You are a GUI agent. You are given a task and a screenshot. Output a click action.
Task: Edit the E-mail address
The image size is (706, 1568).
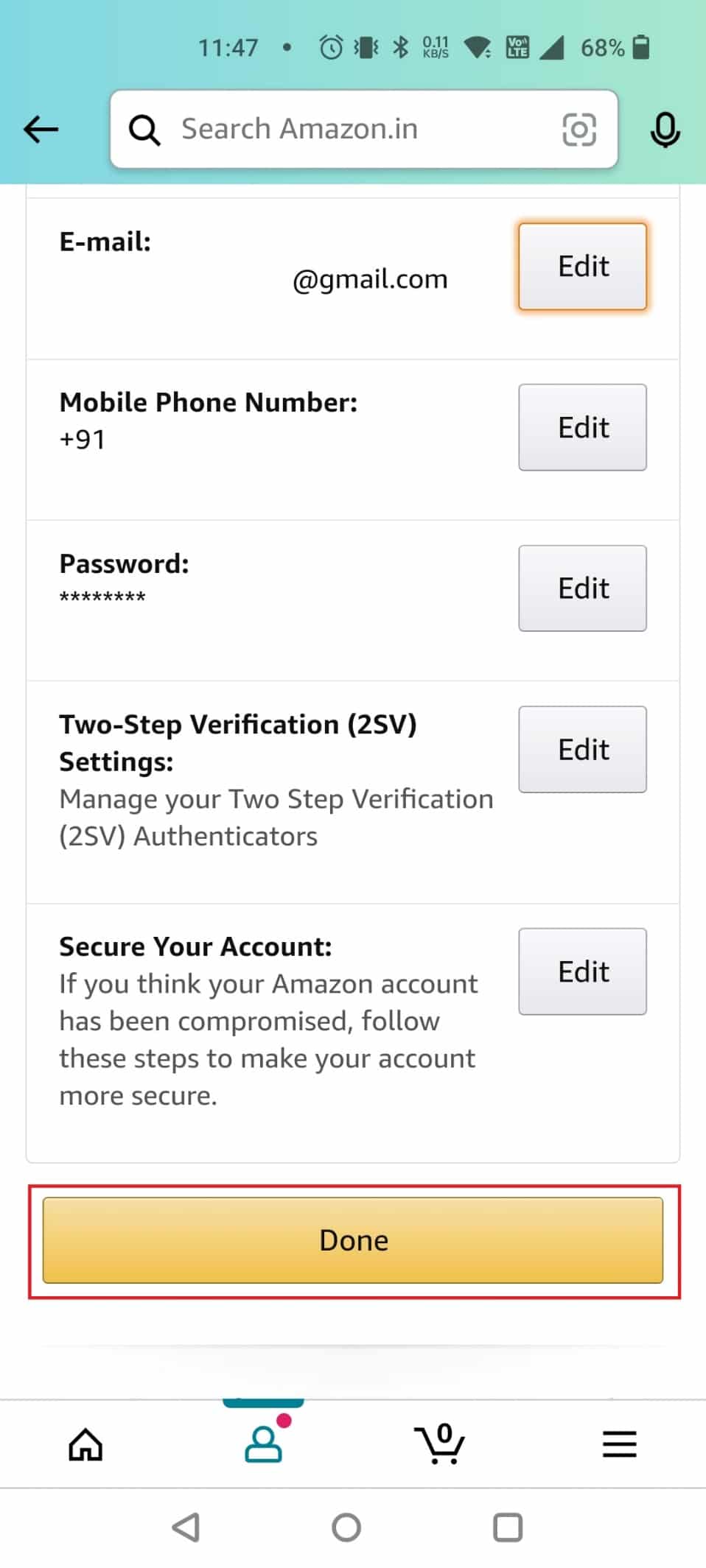[x=581, y=267]
